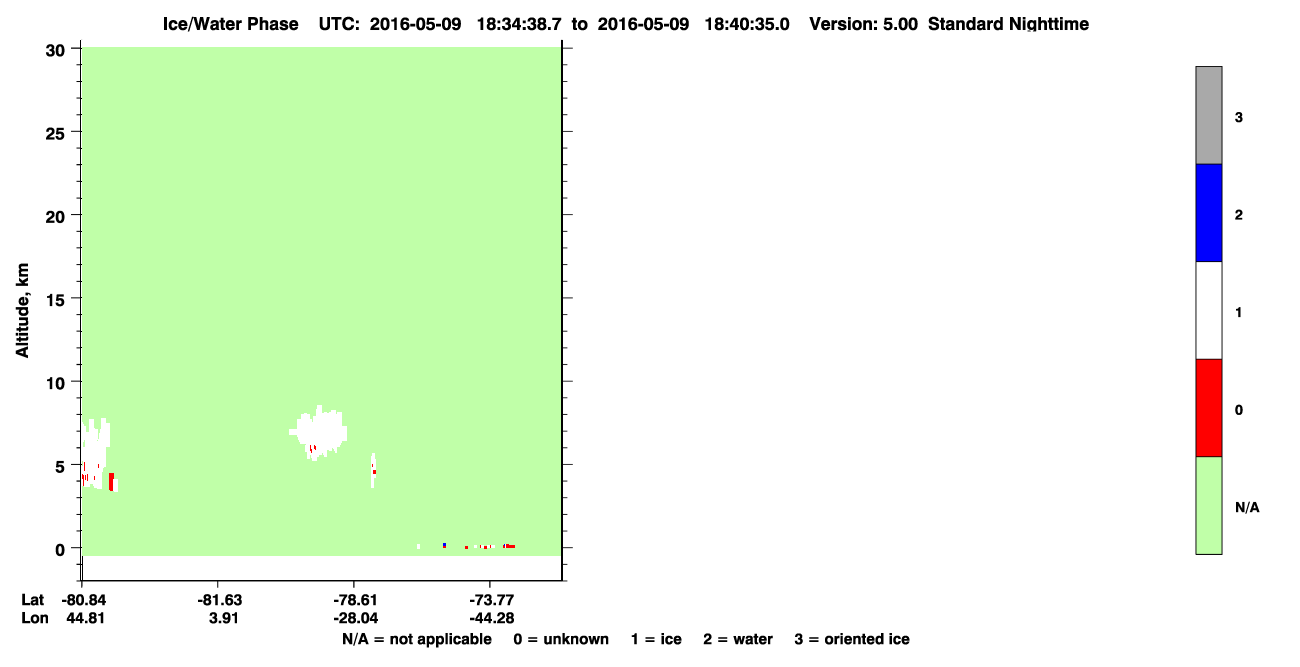The width and height of the screenshot is (1300, 667).
Task: Click the 'Lat' row label
Action: point(32,600)
